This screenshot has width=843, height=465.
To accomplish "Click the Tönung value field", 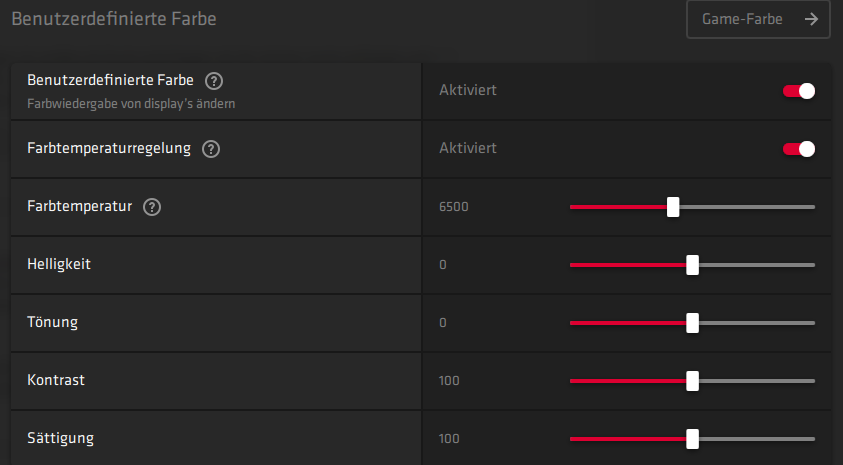I will pyautogui.click(x=443, y=323).
